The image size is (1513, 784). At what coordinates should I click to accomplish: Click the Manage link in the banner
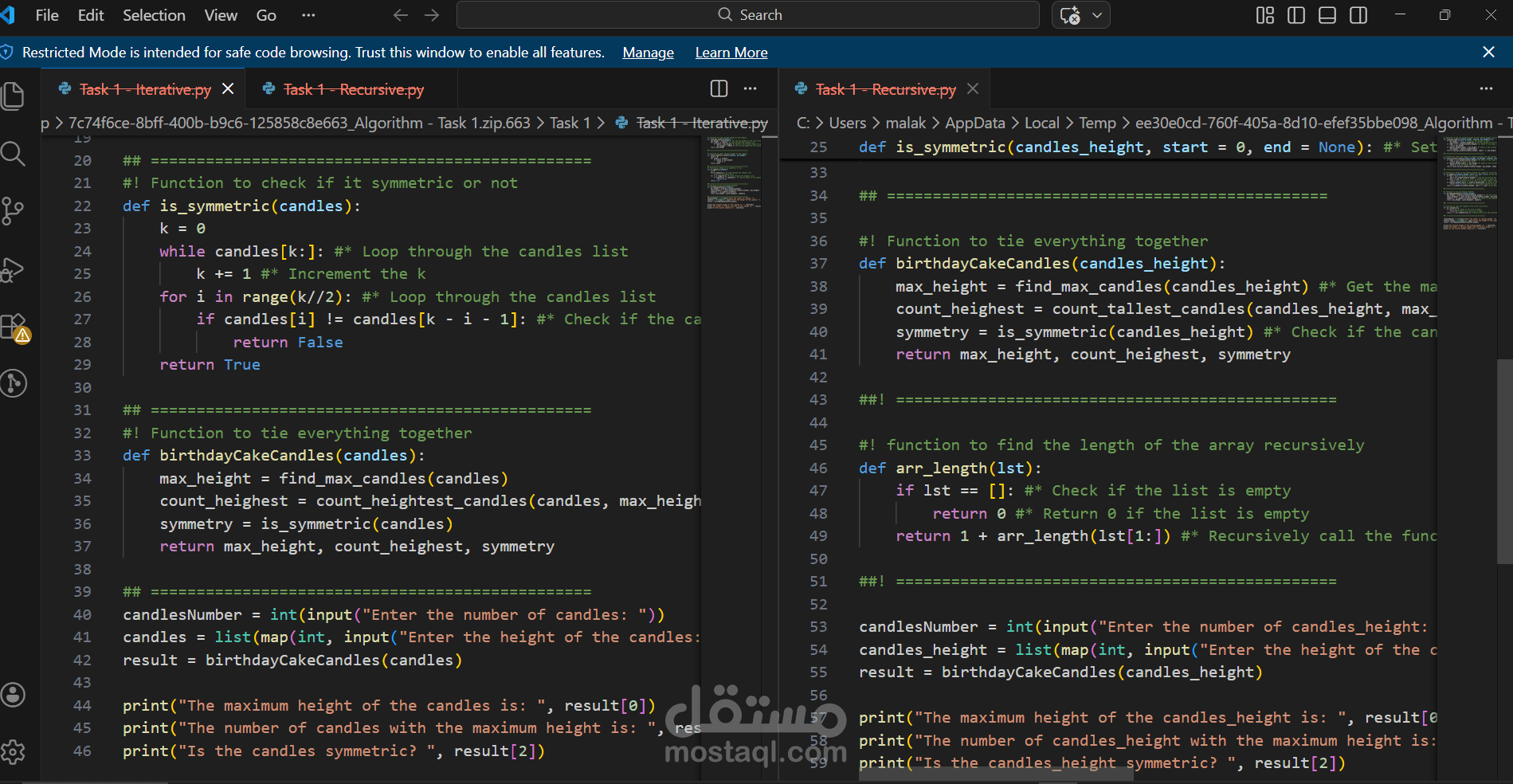click(x=648, y=53)
